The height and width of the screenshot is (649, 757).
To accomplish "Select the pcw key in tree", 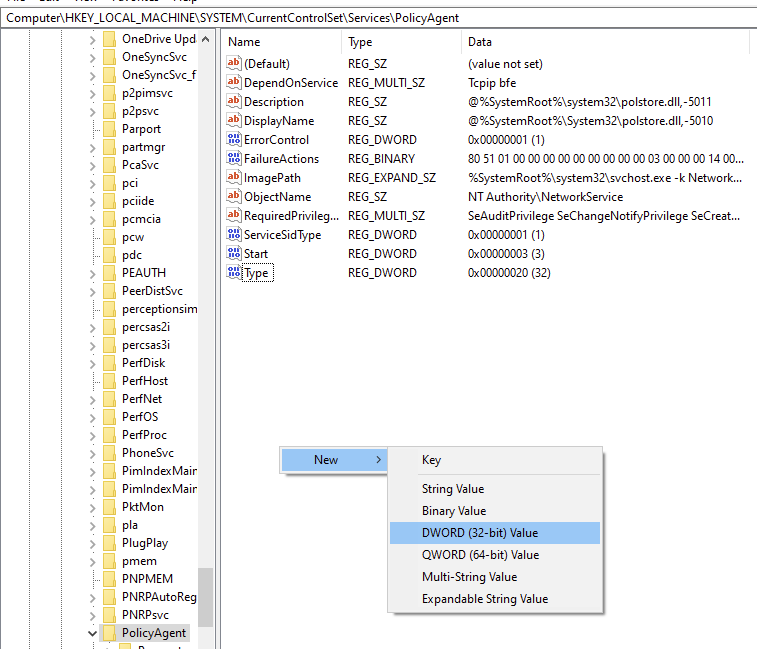I will [x=133, y=237].
